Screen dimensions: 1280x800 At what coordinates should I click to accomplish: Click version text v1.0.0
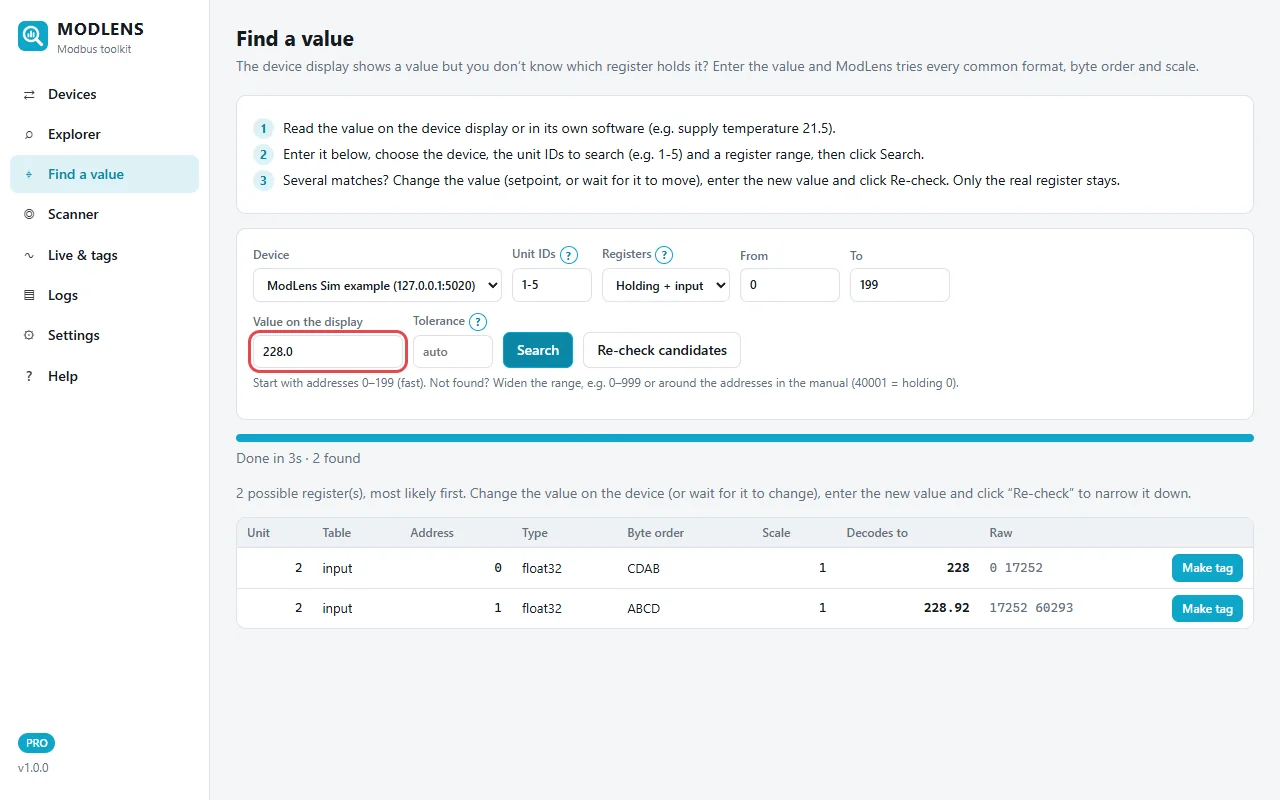point(33,768)
